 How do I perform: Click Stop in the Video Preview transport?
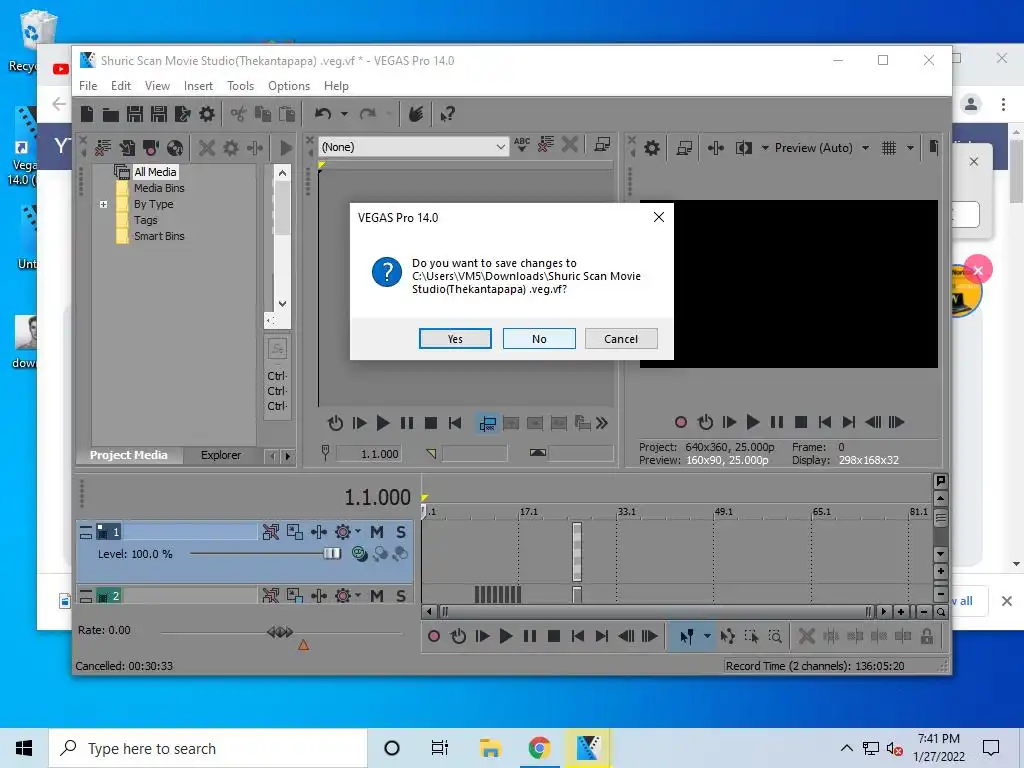(x=801, y=422)
